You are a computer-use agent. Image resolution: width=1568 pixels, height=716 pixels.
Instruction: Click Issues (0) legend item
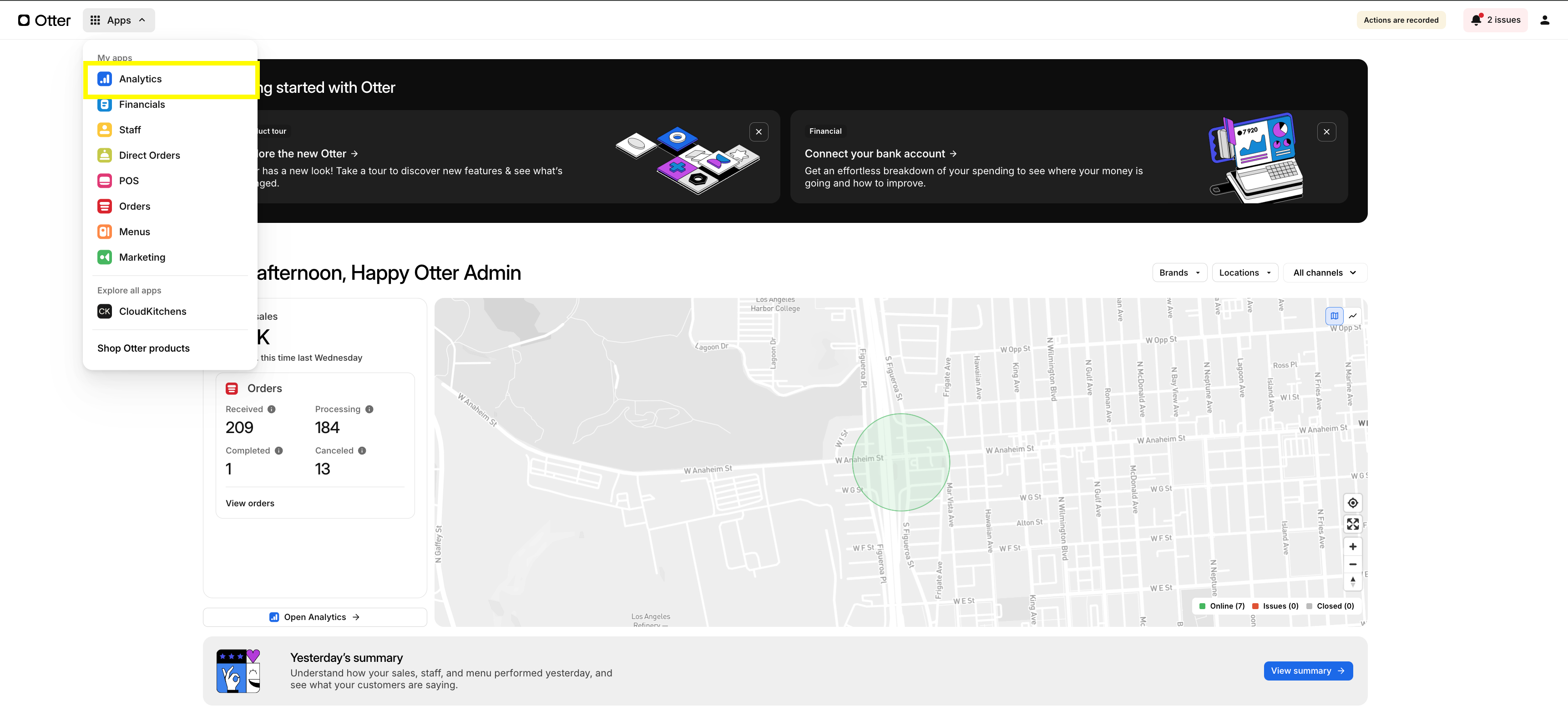point(1275,606)
